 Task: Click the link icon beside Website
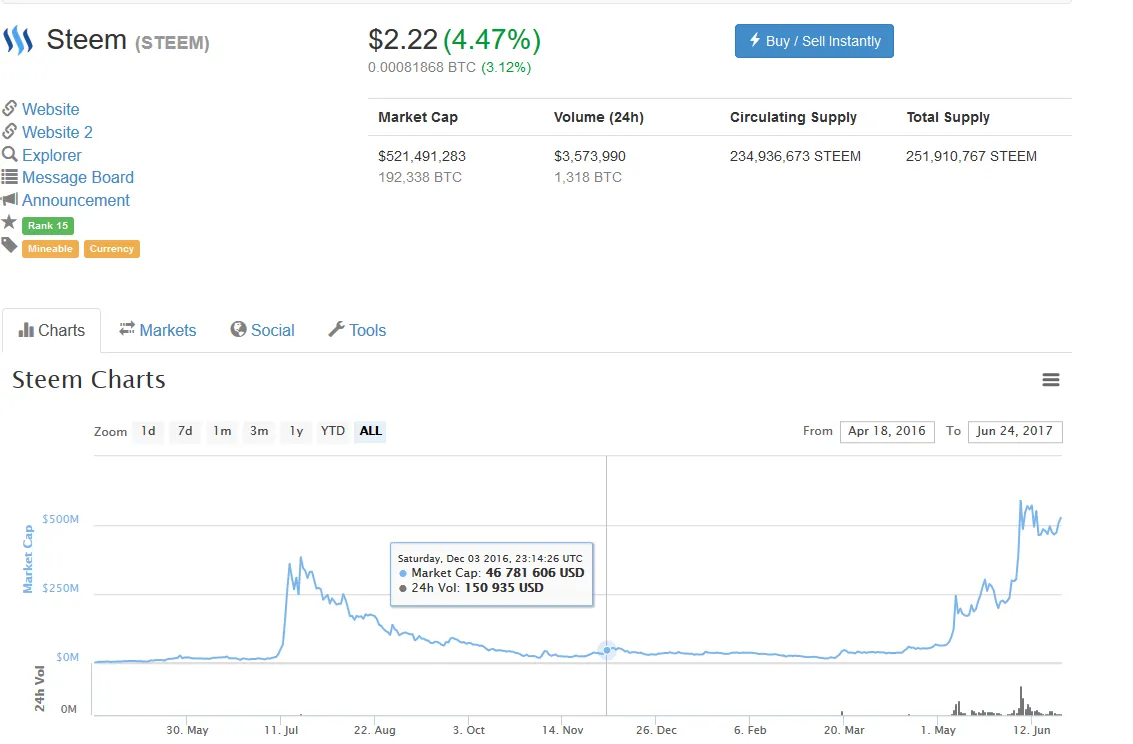pos(9,108)
